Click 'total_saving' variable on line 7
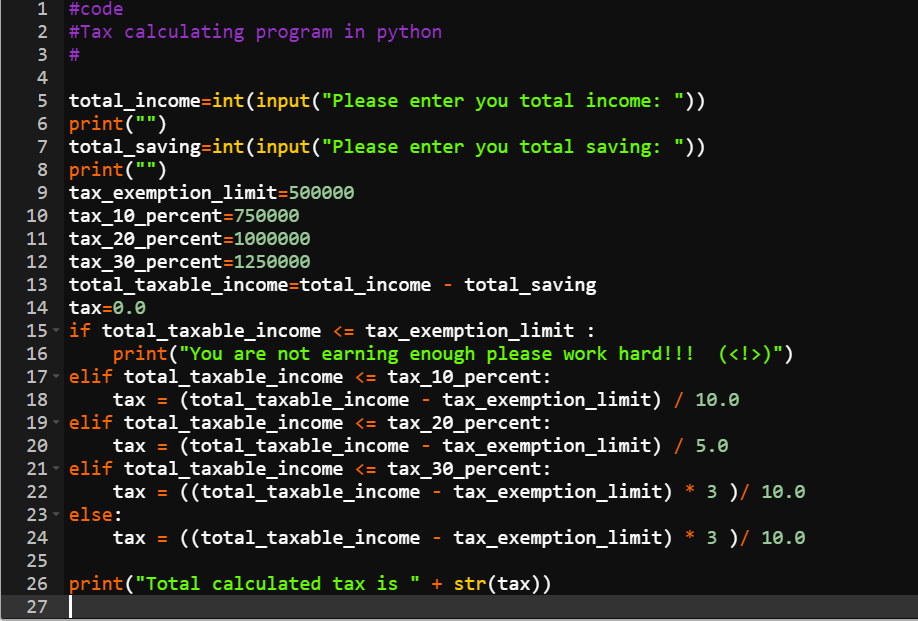This screenshot has height=621, width=918. tap(135, 147)
